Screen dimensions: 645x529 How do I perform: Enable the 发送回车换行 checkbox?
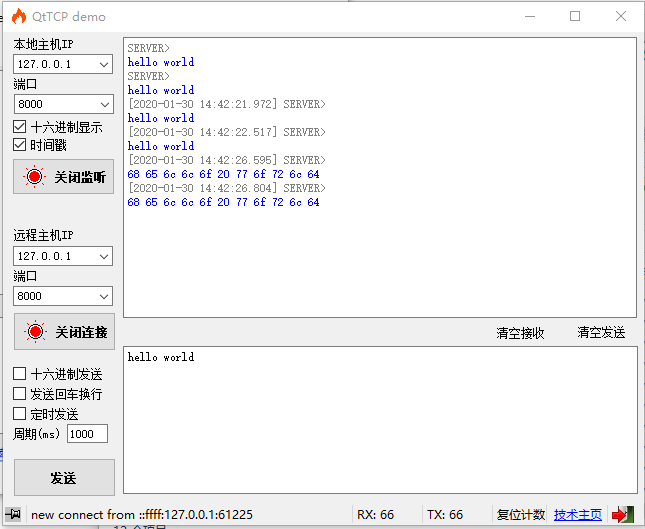(19, 394)
